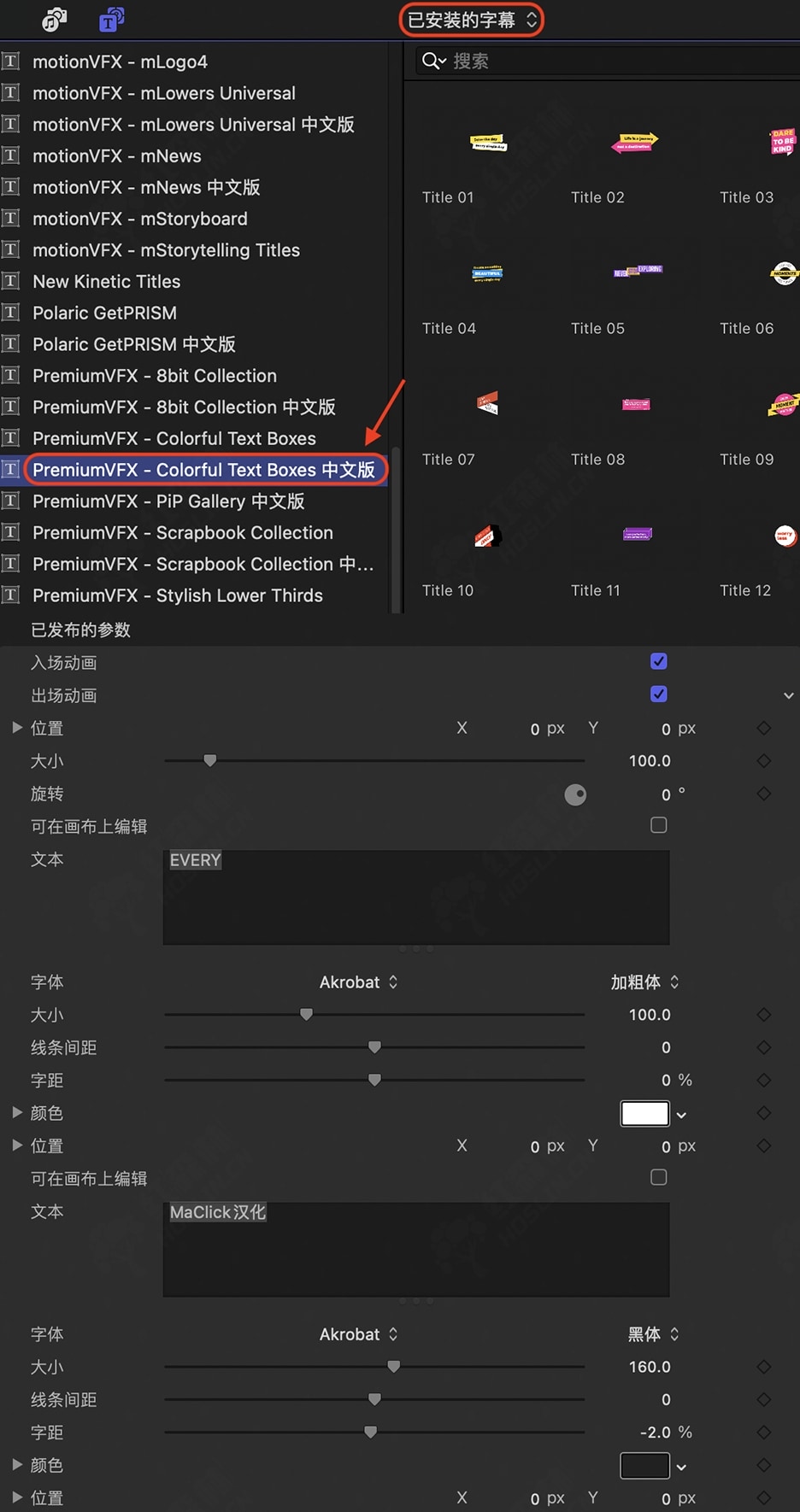Adjust the top 大小 slider at 100.0

click(x=209, y=760)
